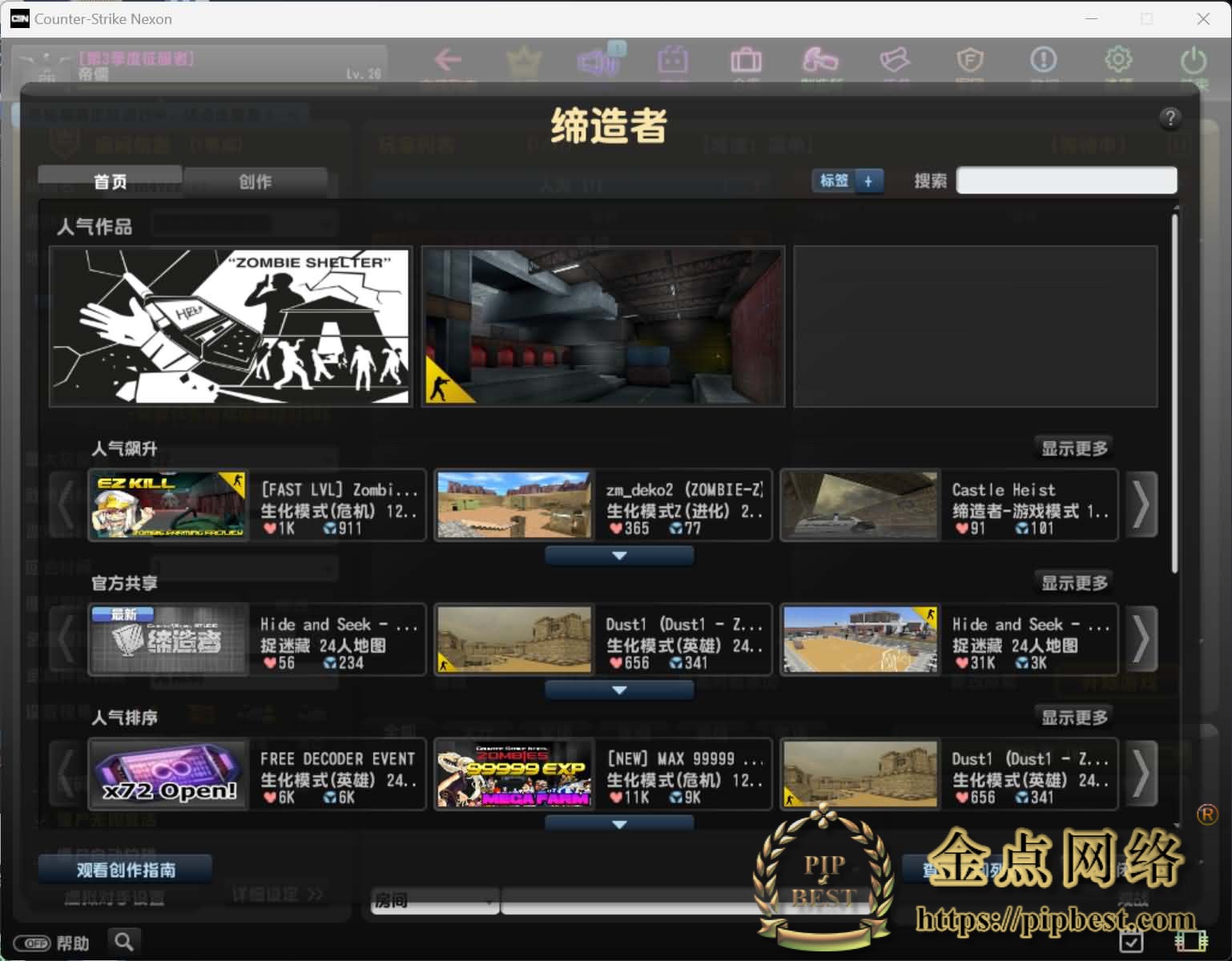
Task: Open the [FAST LVL] Zombi... map card
Action: pyautogui.click(x=256, y=505)
